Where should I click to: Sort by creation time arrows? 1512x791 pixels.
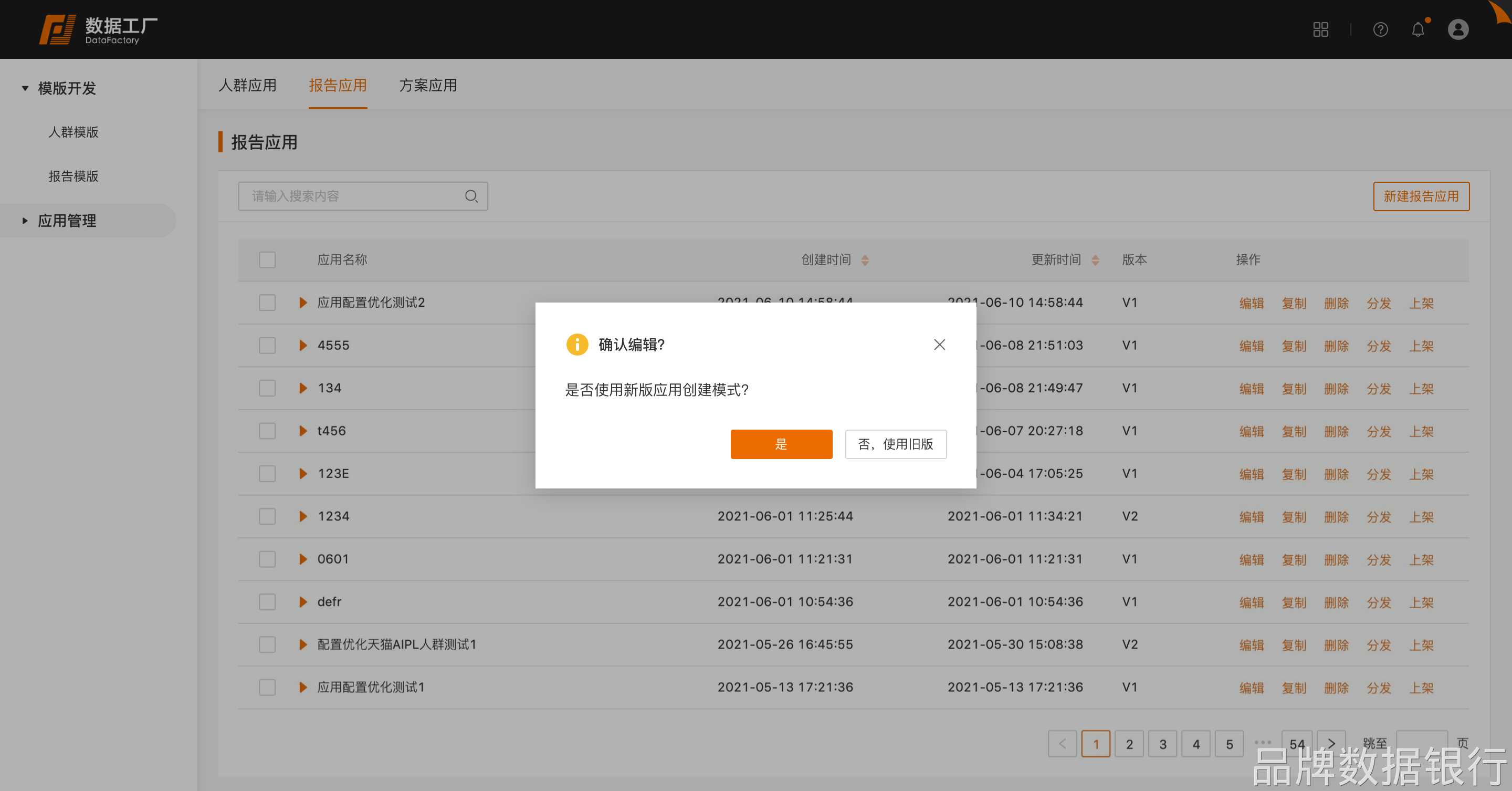(x=865, y=260)
